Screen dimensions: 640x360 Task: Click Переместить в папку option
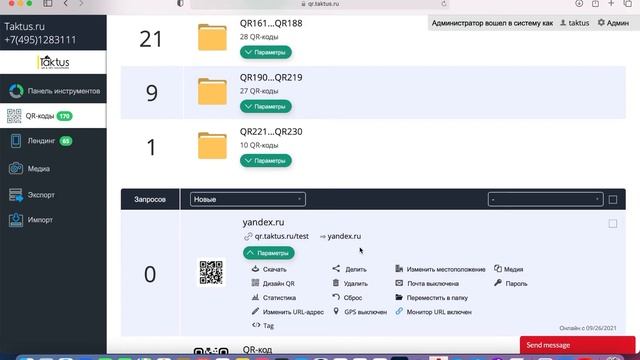(431, 298)
